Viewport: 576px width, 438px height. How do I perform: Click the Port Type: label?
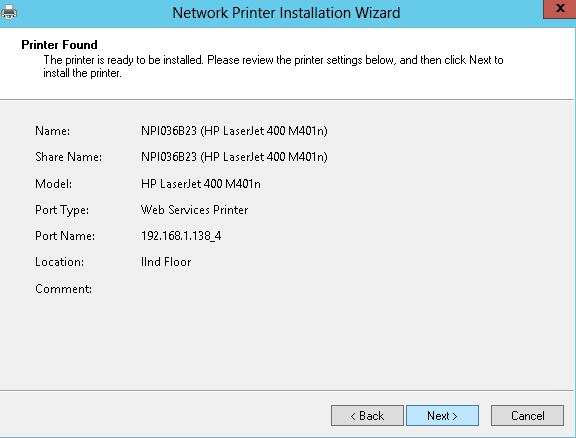click(x=62, y=210)
